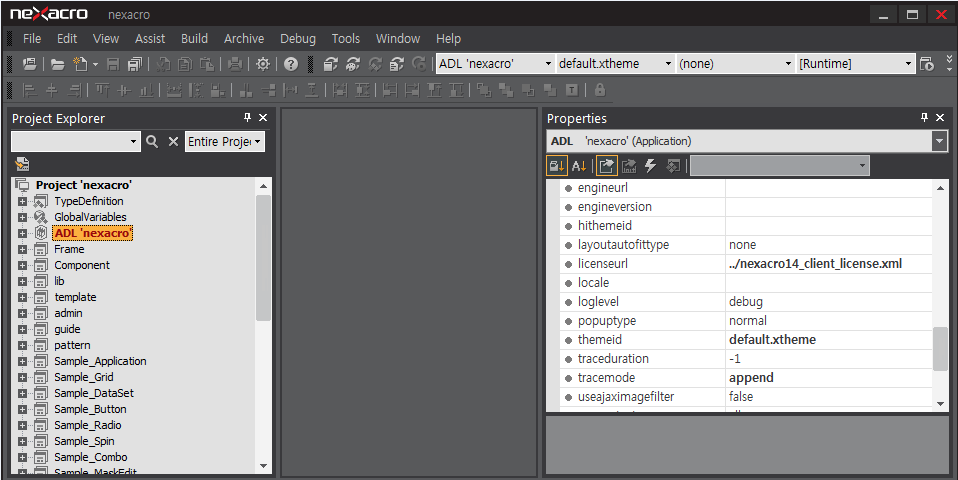Expand the GlobalVariables tree node
This screenshot has height=480, width=958.
(x=23, y=217)
